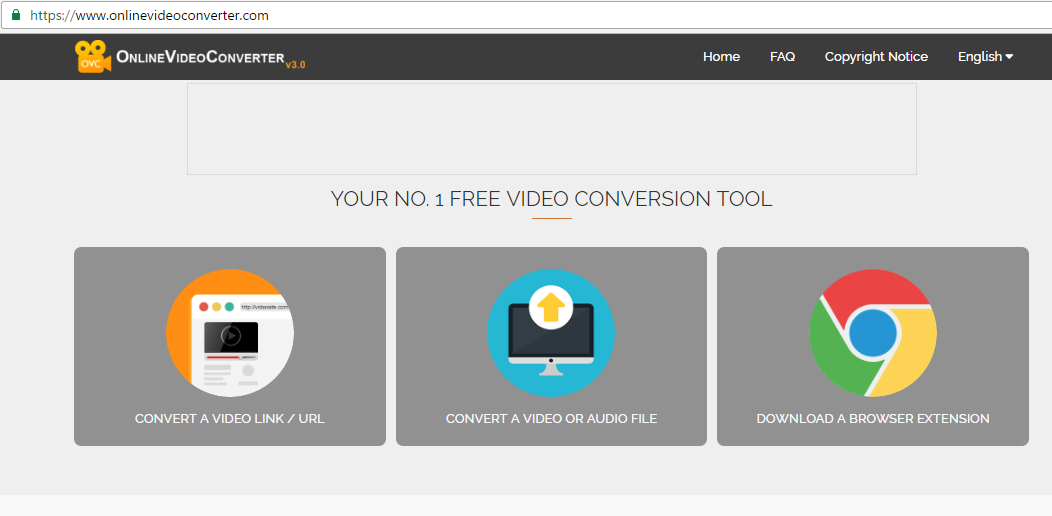The width and height of the screenshot is (1052, 516).
Task: Click the OnlineVideoConverter v3.0 site title
Action: click(x=211, y=58)
